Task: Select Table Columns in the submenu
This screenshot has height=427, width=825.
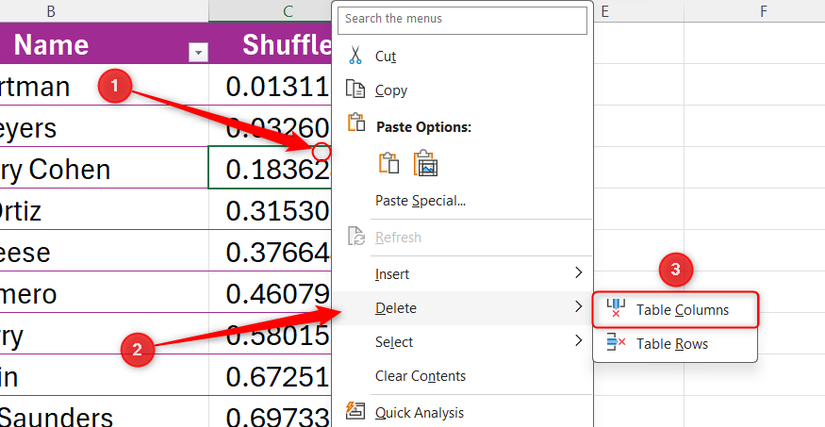Action: (676, 310)
